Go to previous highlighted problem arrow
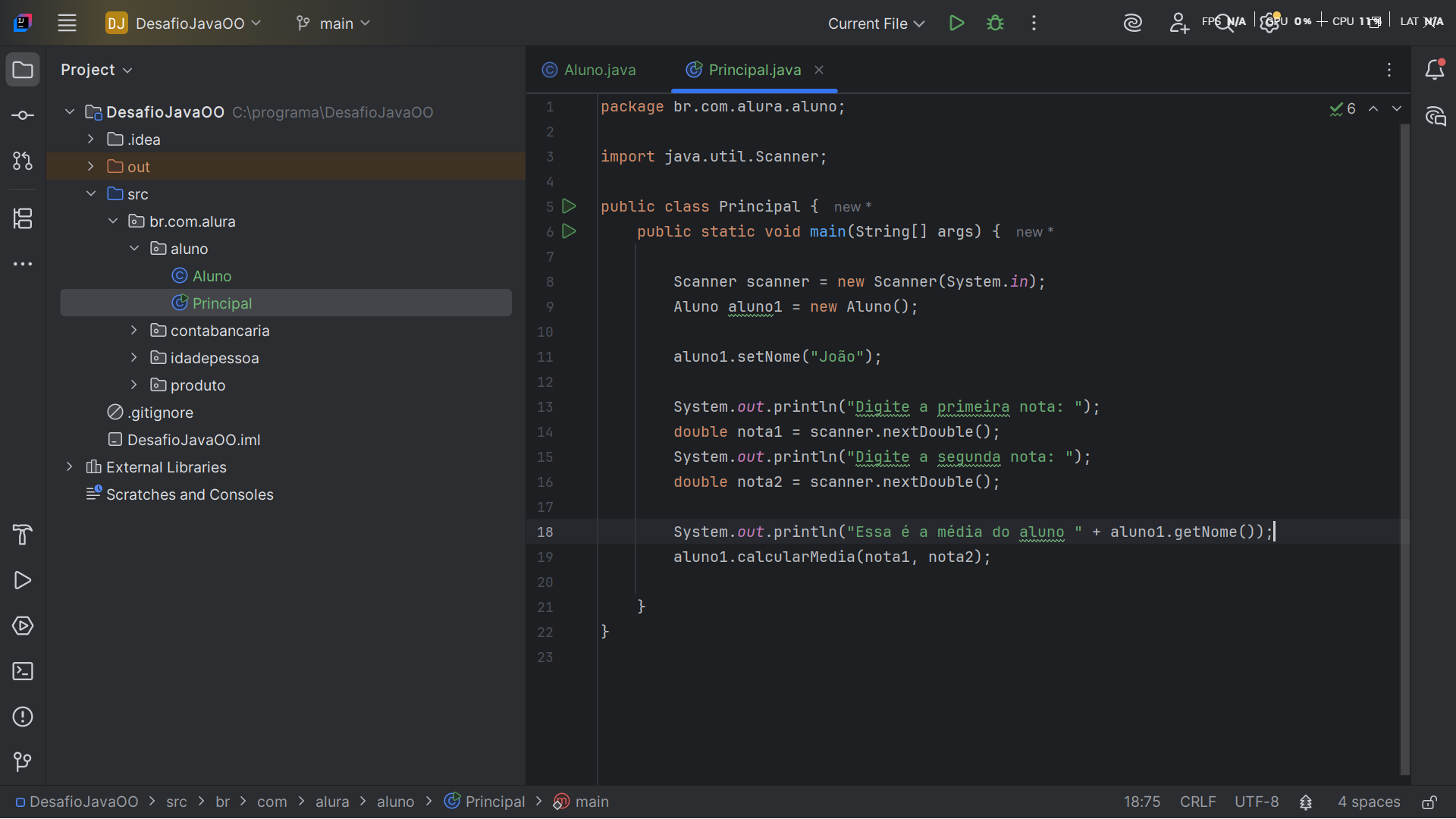 click(x=1373, y=109)
